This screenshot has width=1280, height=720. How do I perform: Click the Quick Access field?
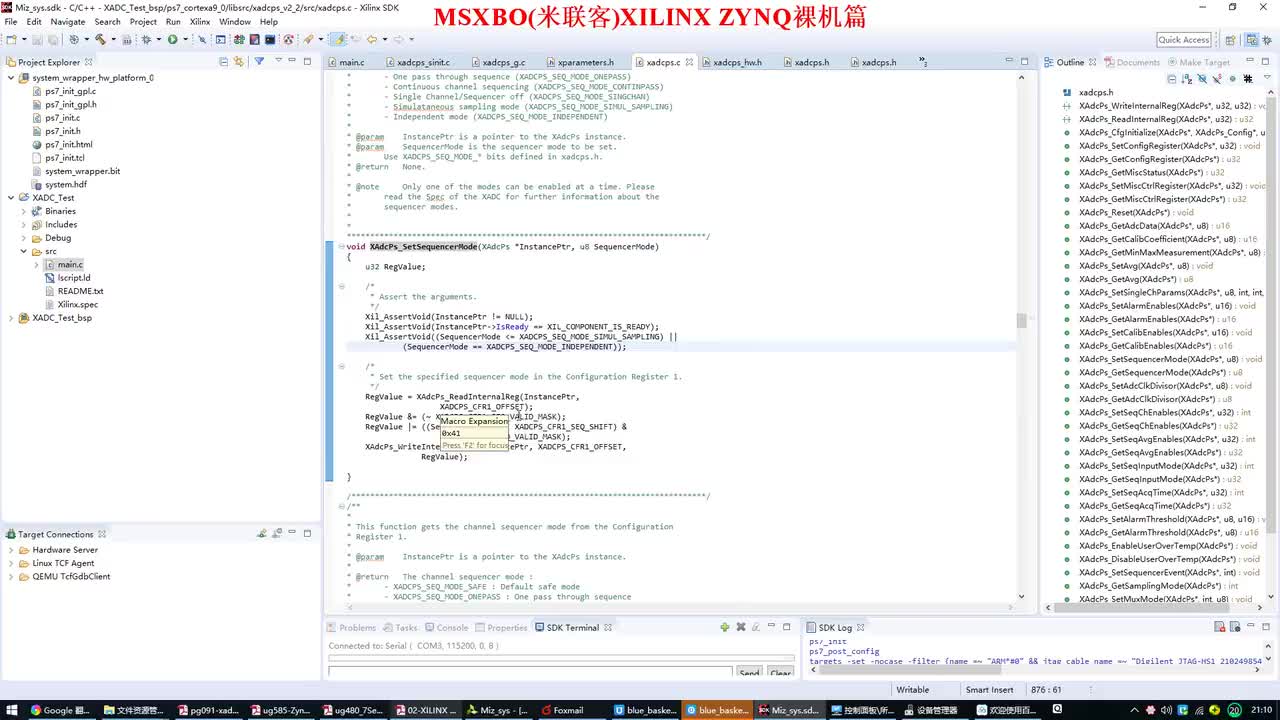pos(1184,40)
